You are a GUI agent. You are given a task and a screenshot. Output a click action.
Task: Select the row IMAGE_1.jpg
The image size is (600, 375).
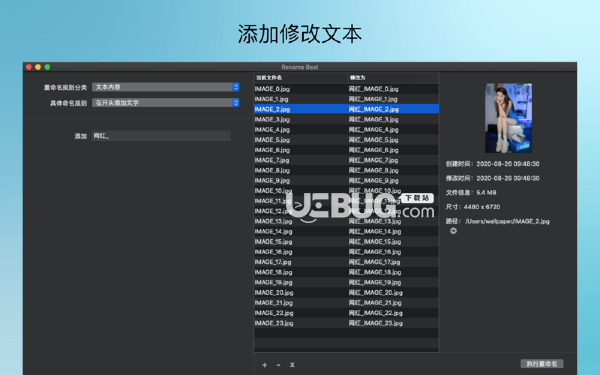[x=346, y=99]
